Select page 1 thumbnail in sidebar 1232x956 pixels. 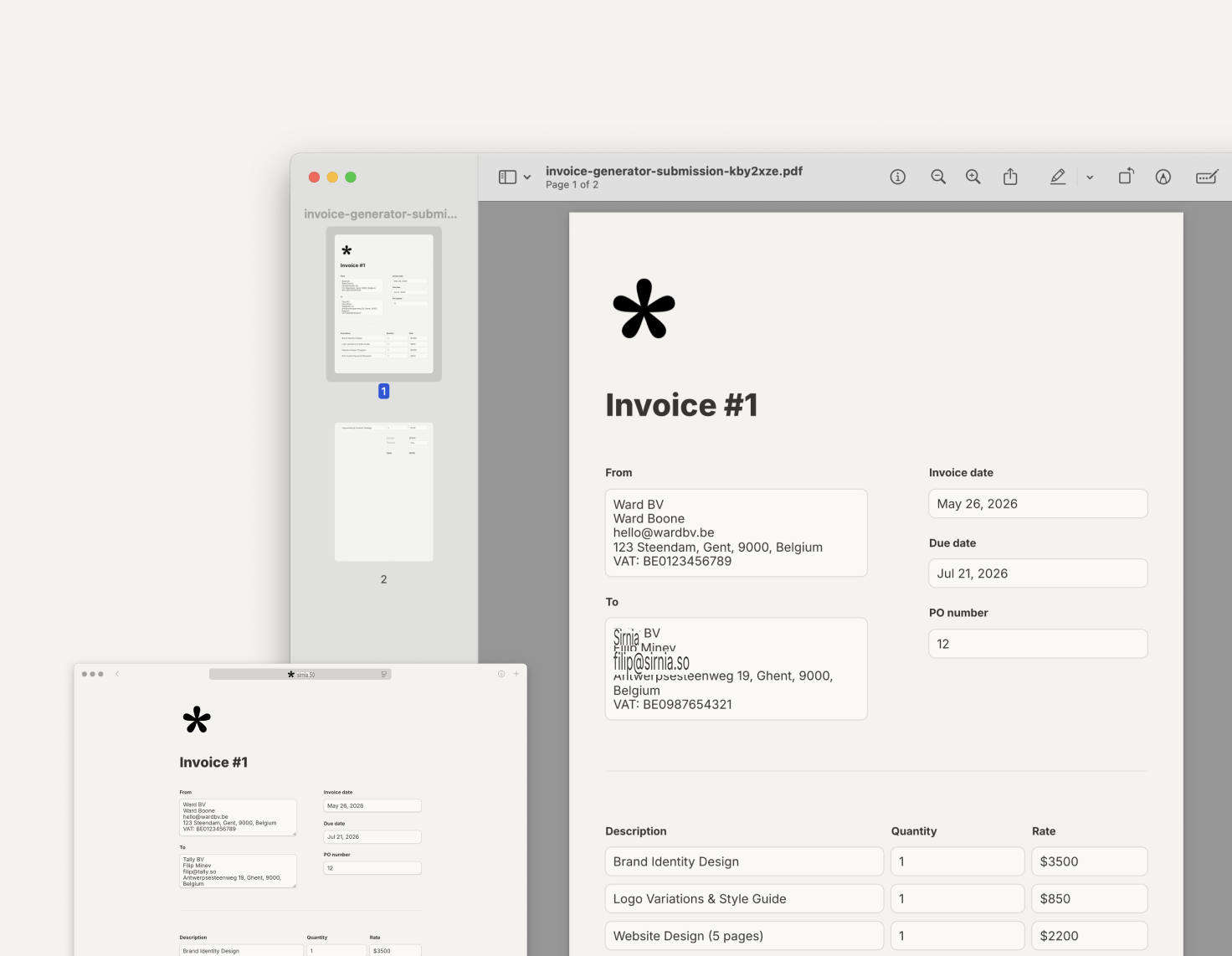tap(384, 304)
